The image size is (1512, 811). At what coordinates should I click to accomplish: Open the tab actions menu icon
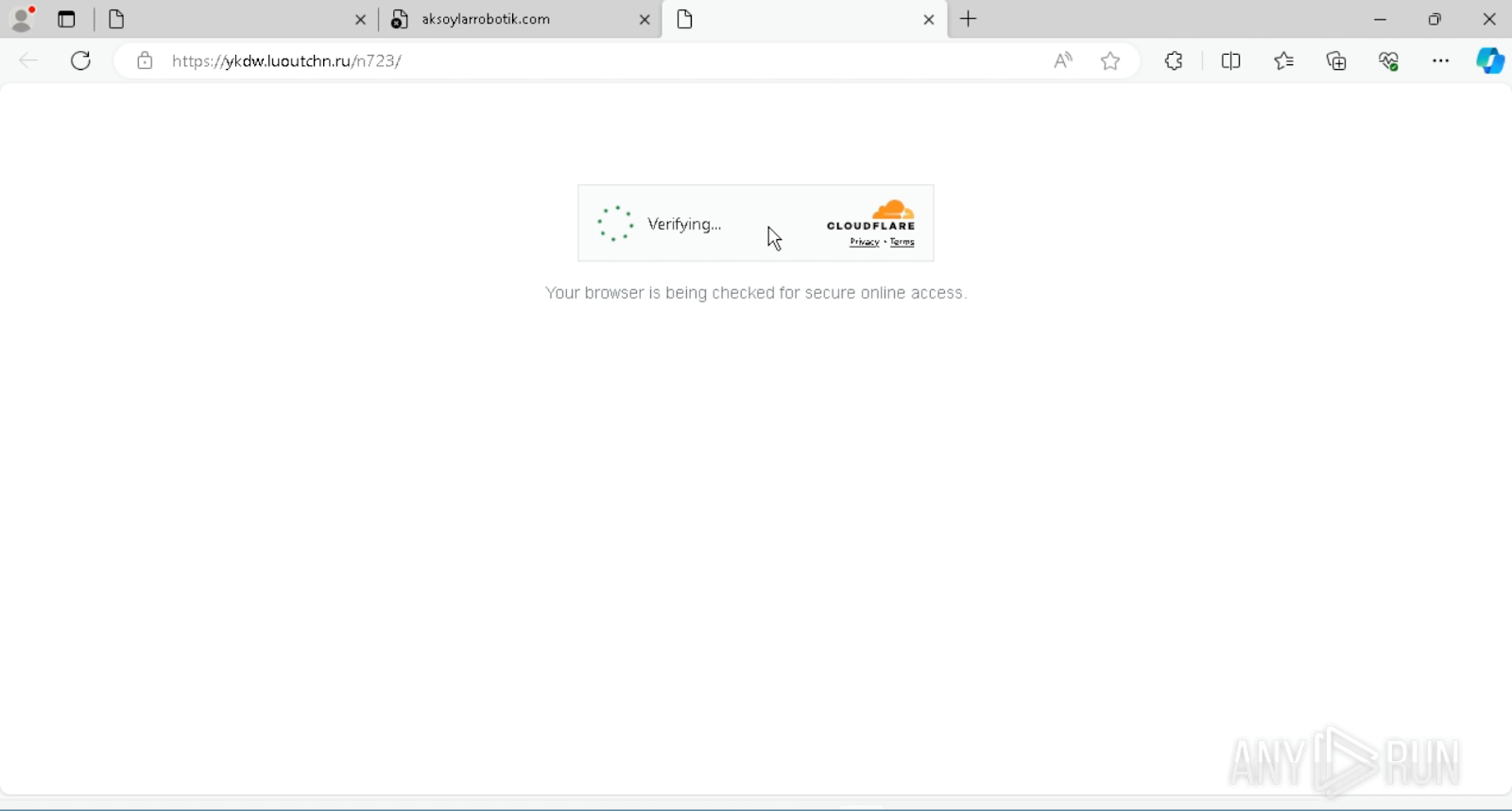point(66,19)
